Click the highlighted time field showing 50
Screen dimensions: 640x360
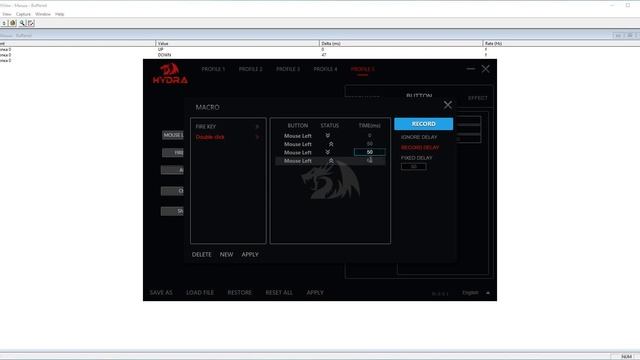coord(369,152)
